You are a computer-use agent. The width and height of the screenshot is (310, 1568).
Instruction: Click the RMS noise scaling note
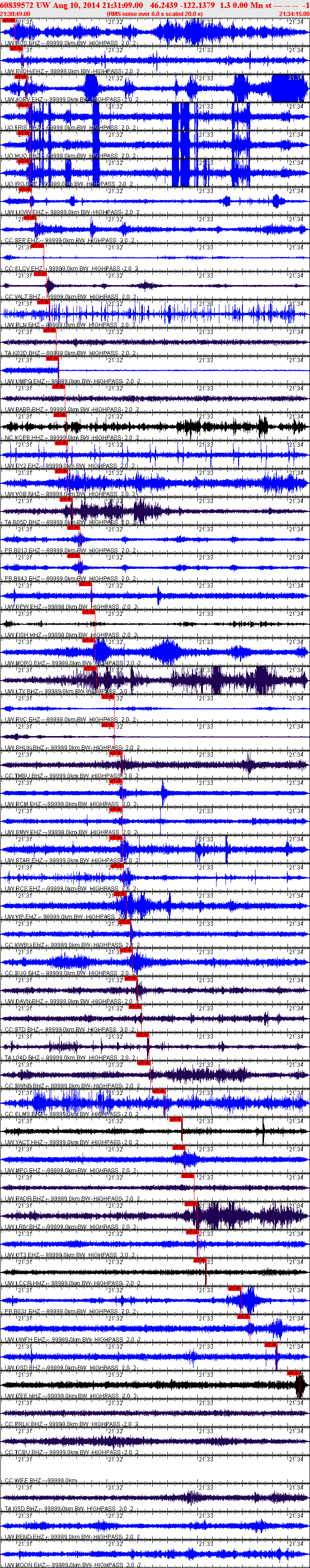point(155,14)
